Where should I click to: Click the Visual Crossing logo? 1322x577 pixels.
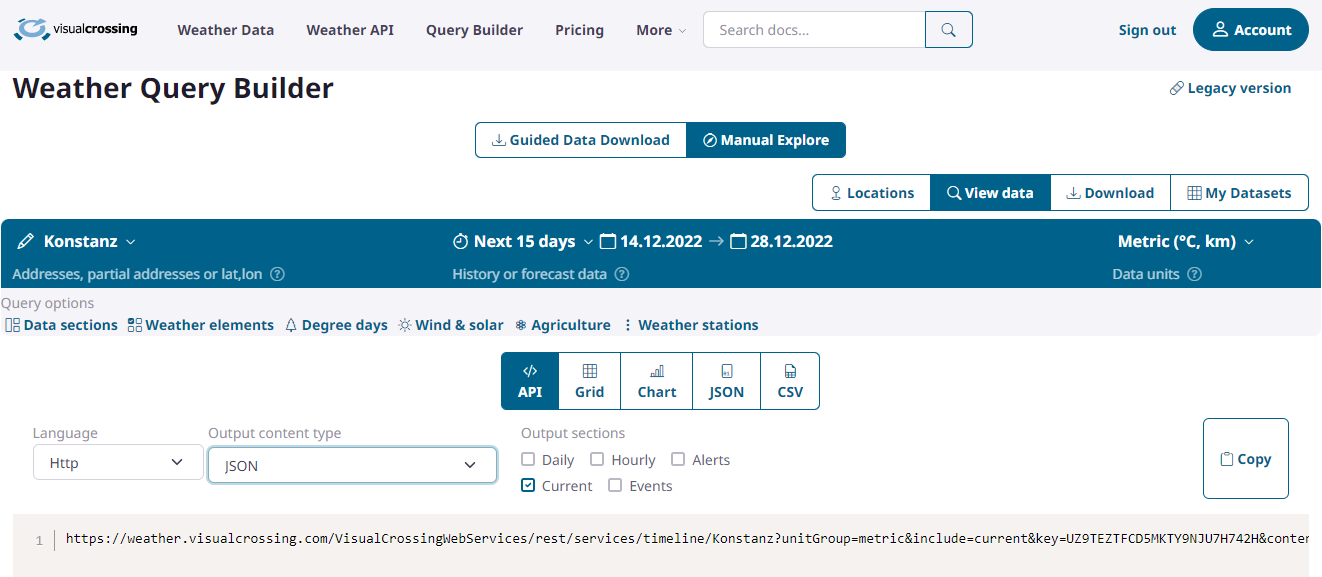pos(76,29)
